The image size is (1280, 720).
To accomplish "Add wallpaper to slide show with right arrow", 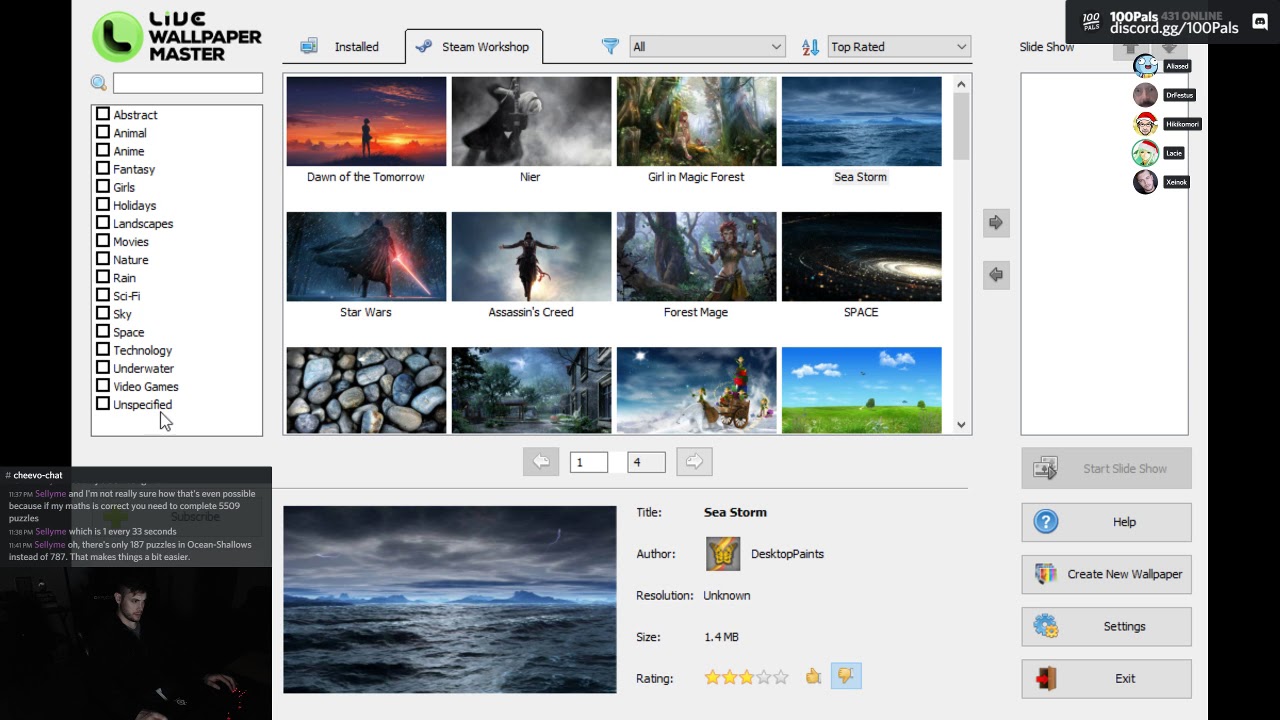I will click(x=996, y=223).
